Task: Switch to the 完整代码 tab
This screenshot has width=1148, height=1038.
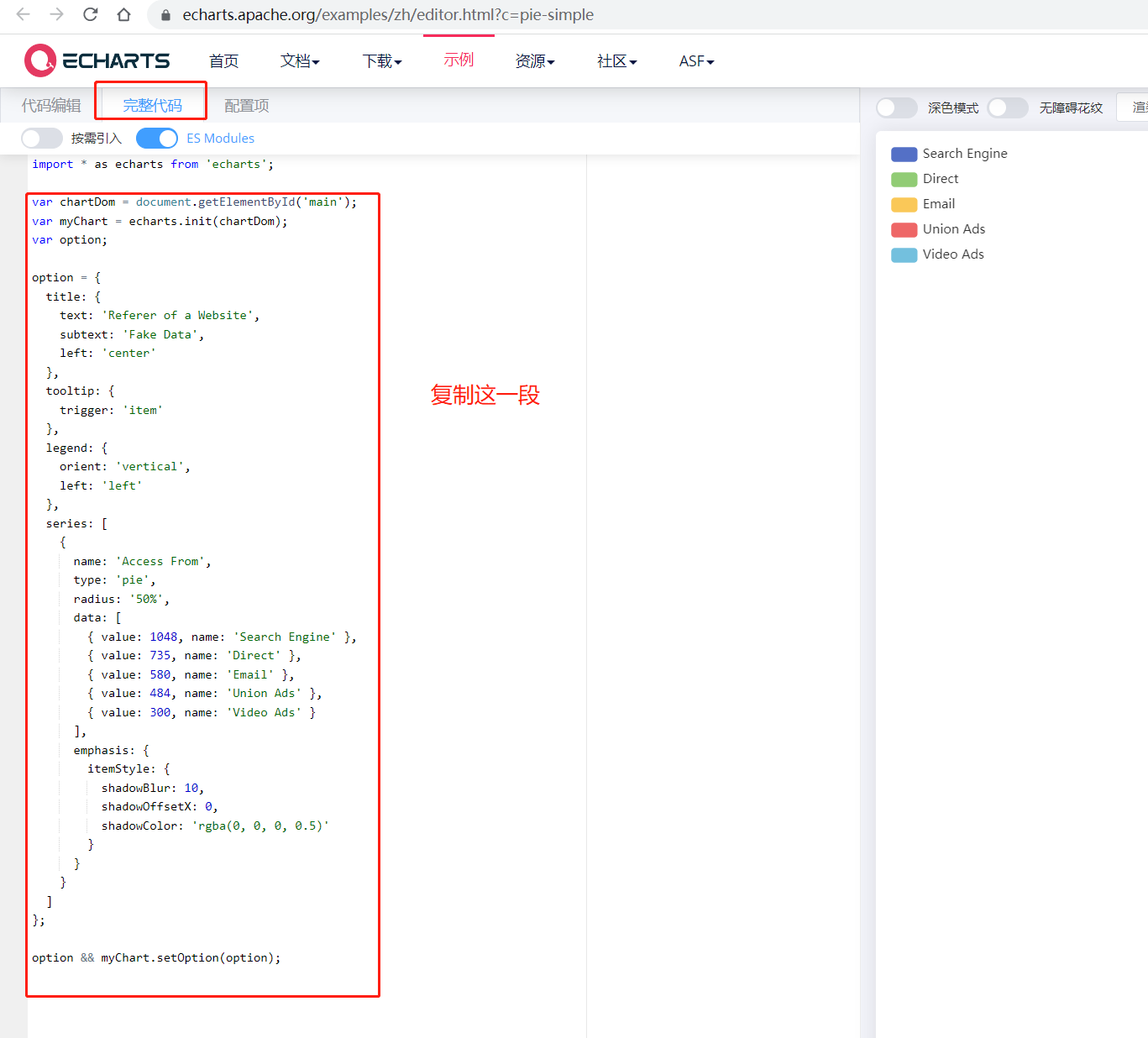Action: point(152,105)
